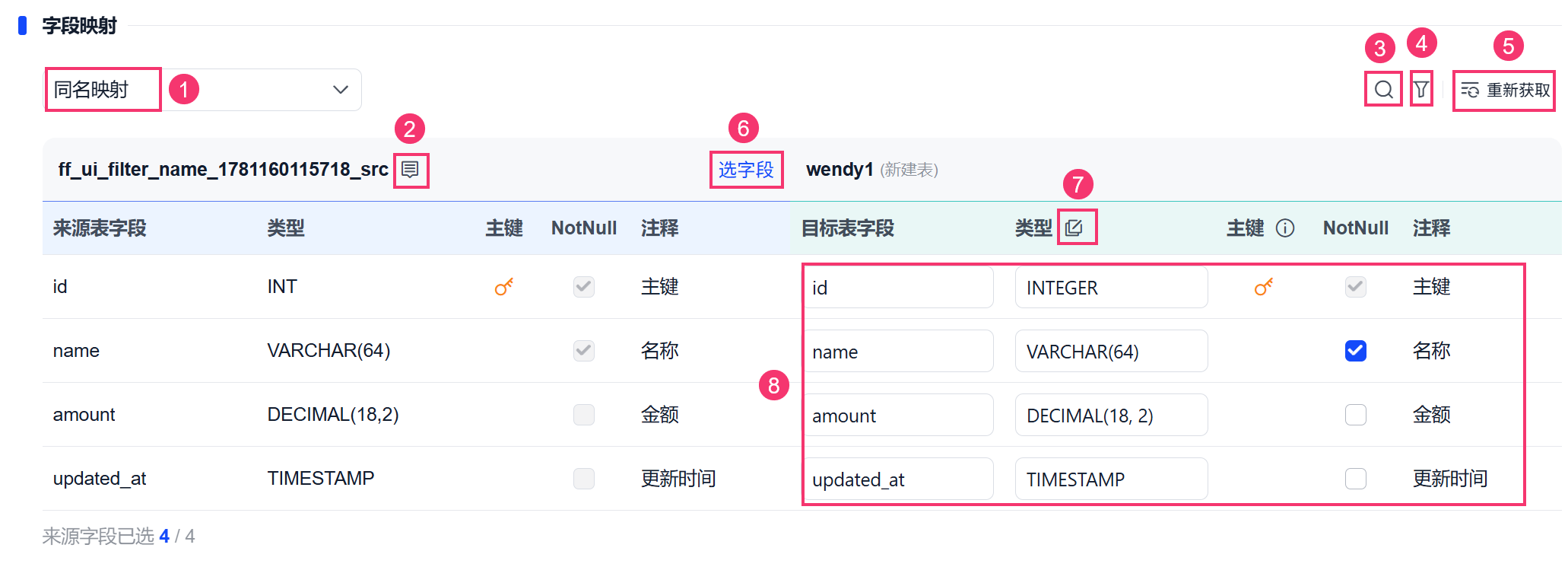The image size is (1568, 567).
Task: Click the 目标表字段 column header
Action: pos(848,228)
